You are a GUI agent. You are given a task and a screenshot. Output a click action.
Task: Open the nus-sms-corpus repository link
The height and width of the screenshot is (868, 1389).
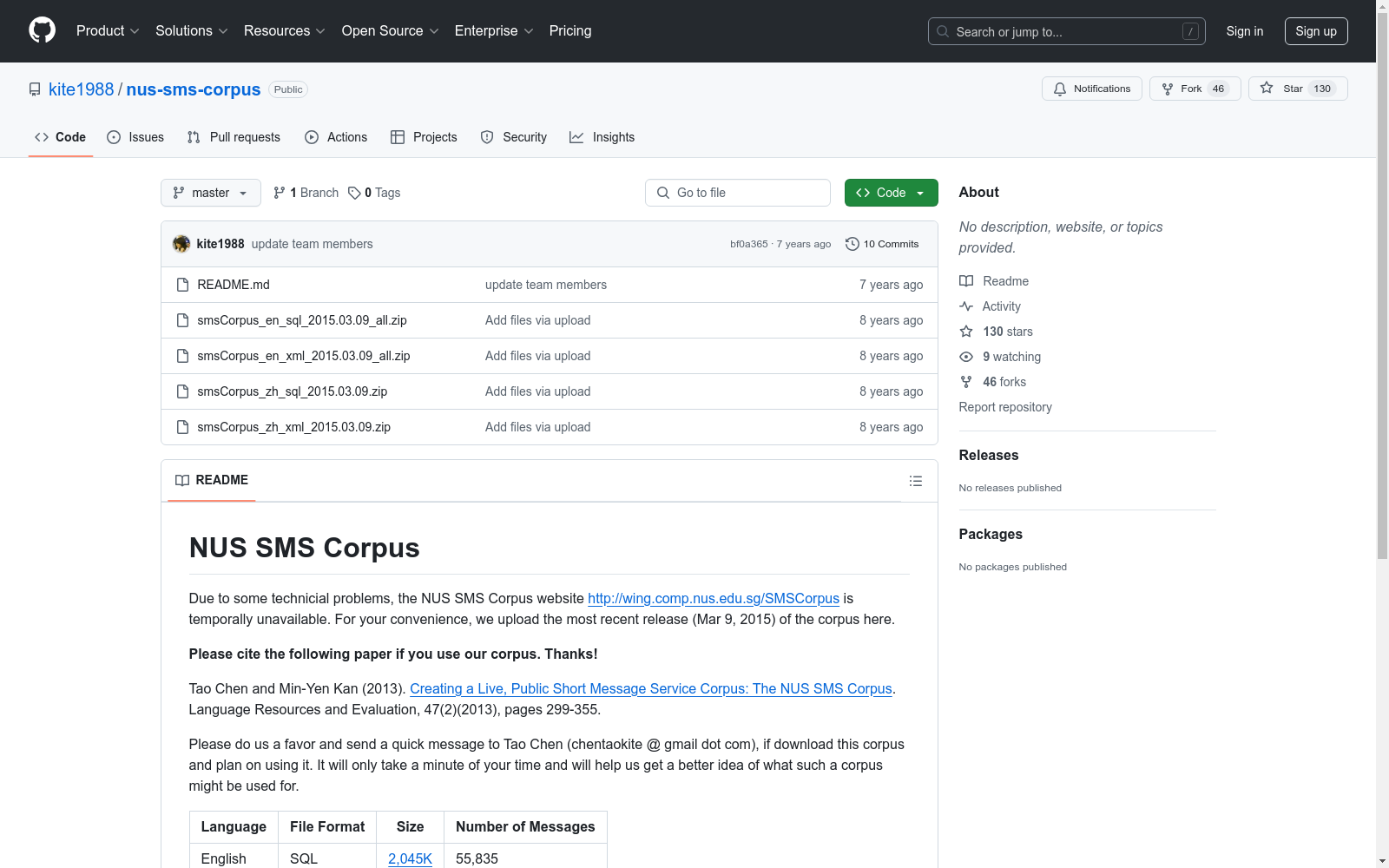point(194,89)
